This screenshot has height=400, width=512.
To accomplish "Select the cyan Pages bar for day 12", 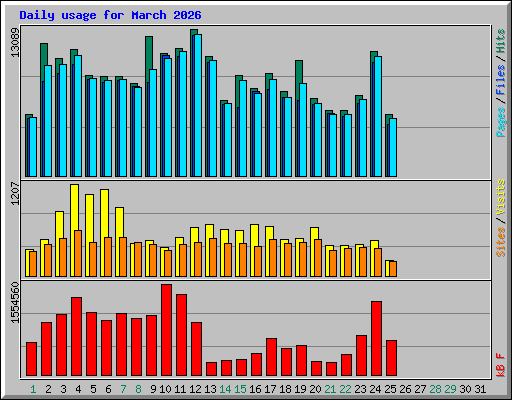I will [198, 105].
